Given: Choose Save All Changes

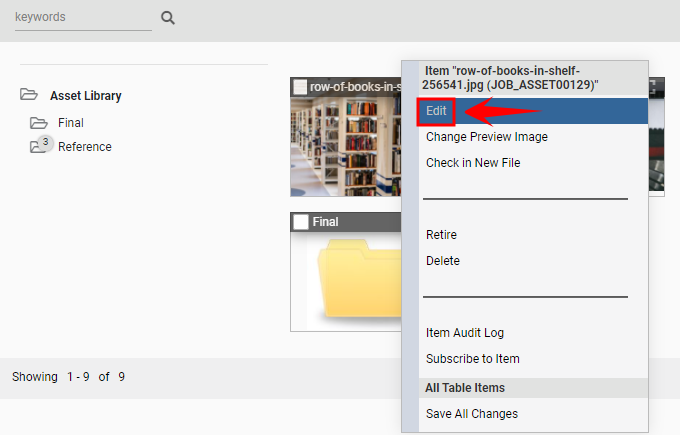Looking at the screenshot, I should coord(533,414).
